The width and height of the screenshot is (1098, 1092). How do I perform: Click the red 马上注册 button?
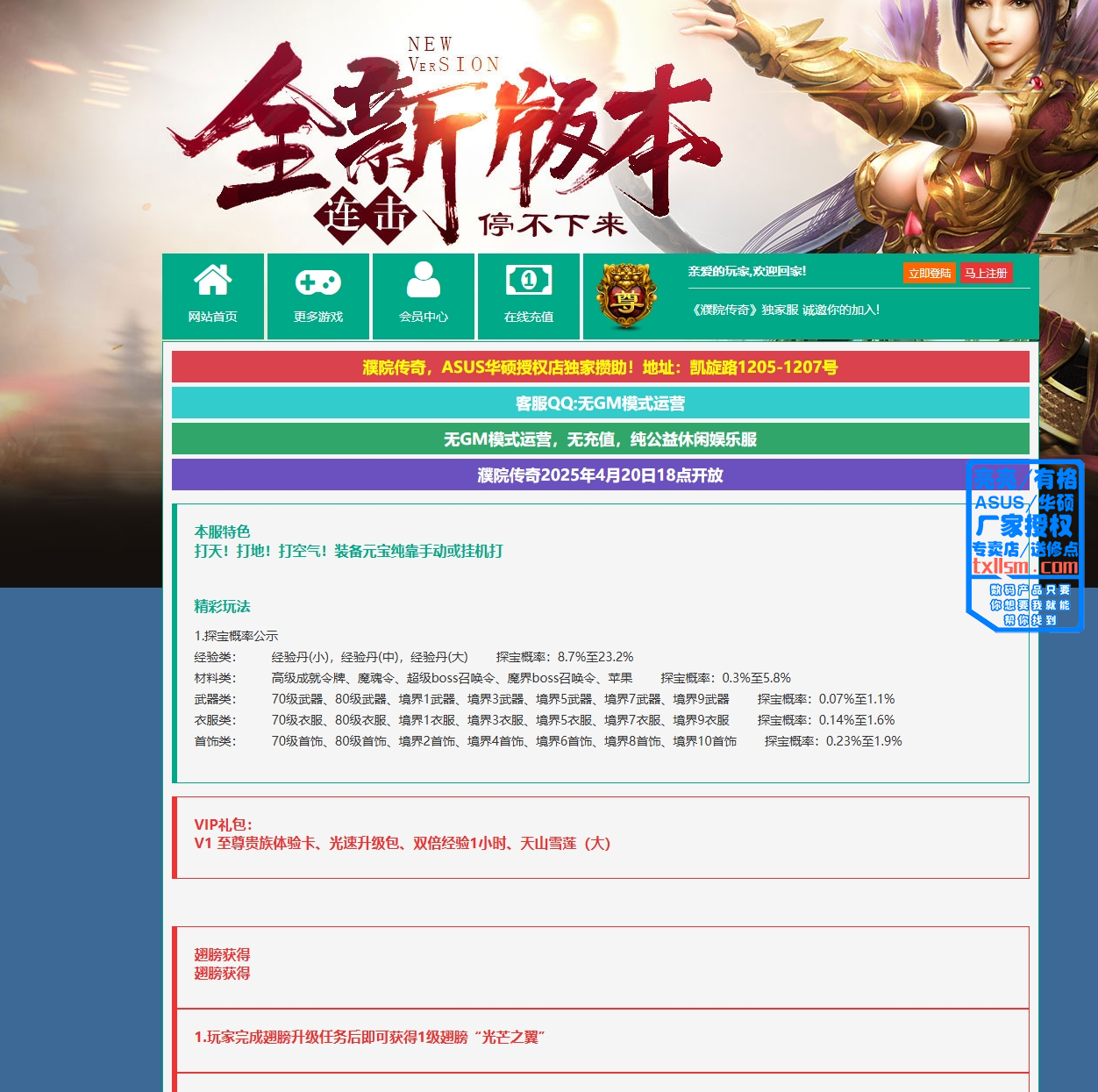[986, 273]
